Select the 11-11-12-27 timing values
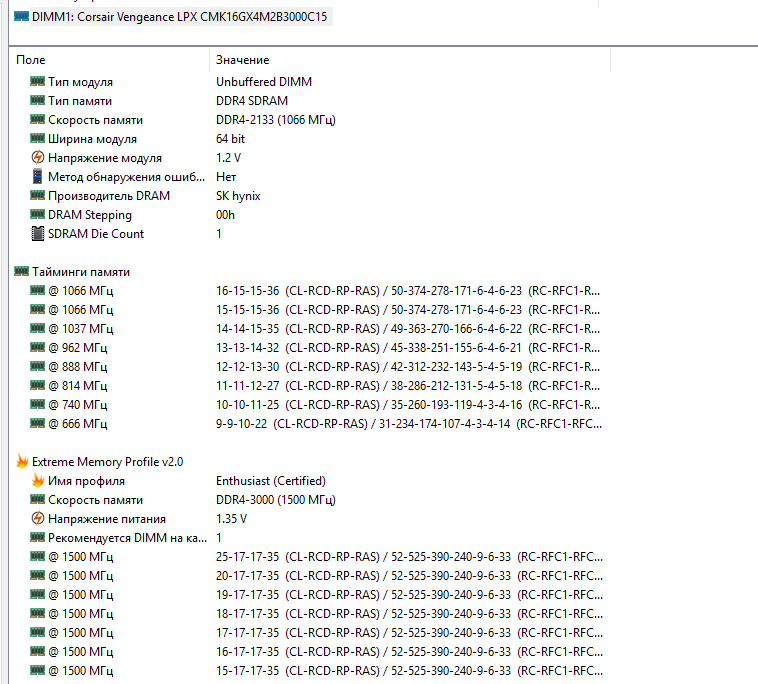Image resolution: width=758 pixels, height=684 pixels. (x=408, y=386)
